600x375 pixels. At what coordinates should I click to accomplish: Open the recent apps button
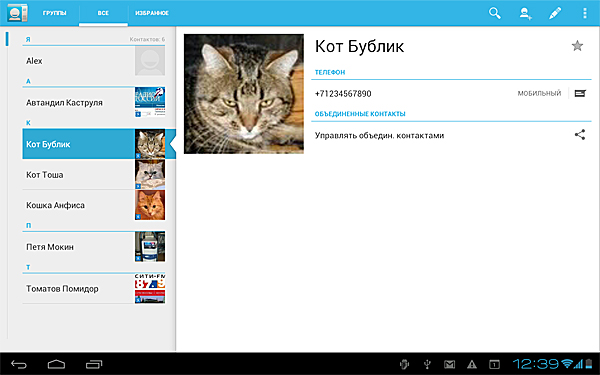[x=94, y=364]
